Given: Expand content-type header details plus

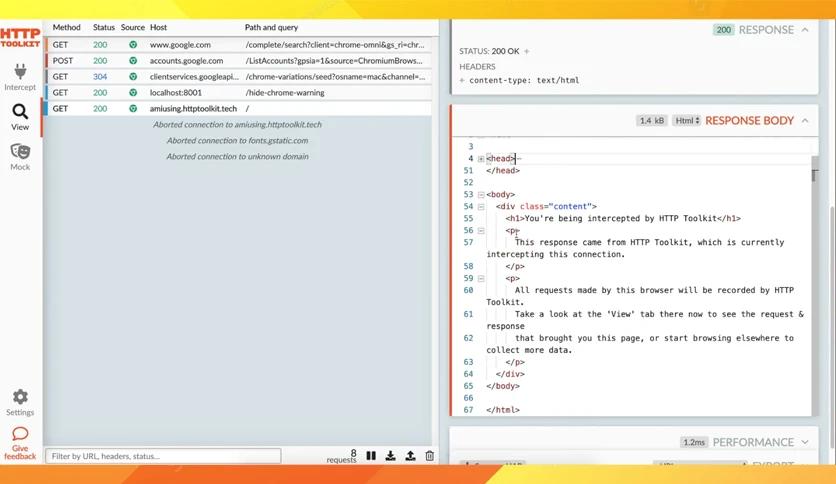Looking at the screenshot, I should (x=462, y=80).
